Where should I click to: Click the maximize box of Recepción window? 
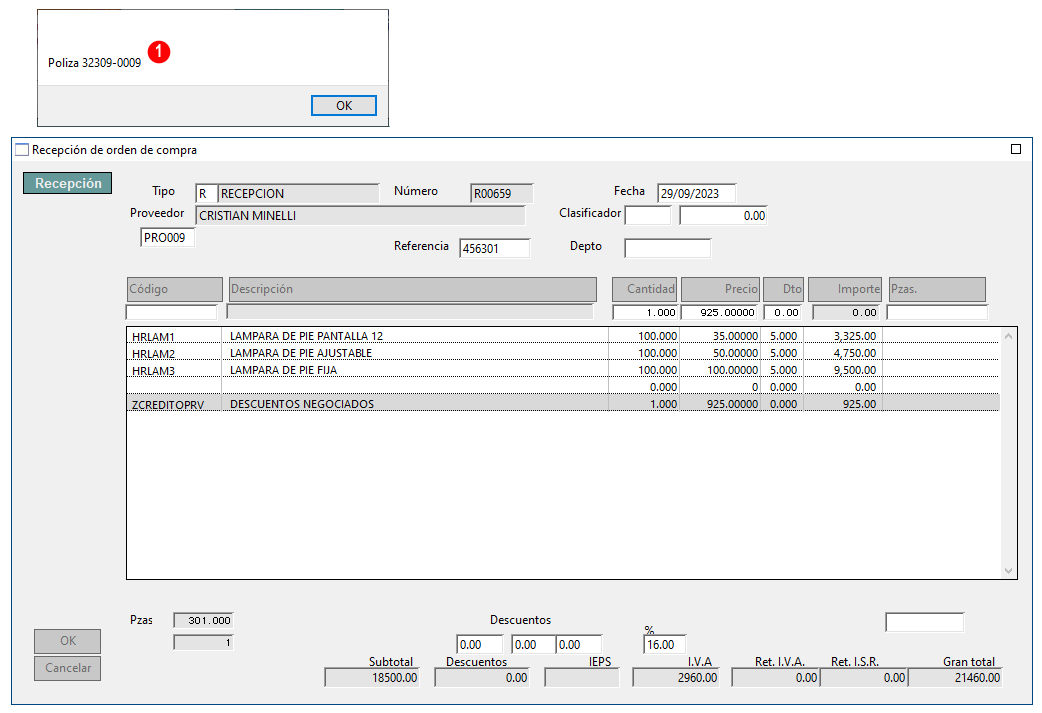pyautogui.click(x=1015, y=150)
